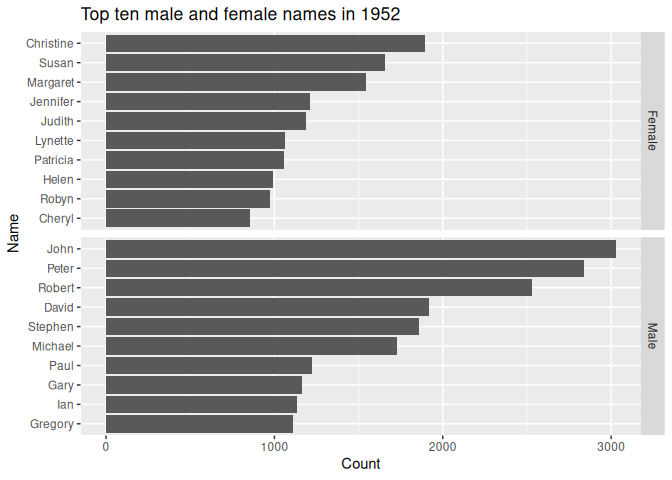Click the 1000 x-axis tick label
Viewport: 672px width, 480px height.
coord(274,446)
